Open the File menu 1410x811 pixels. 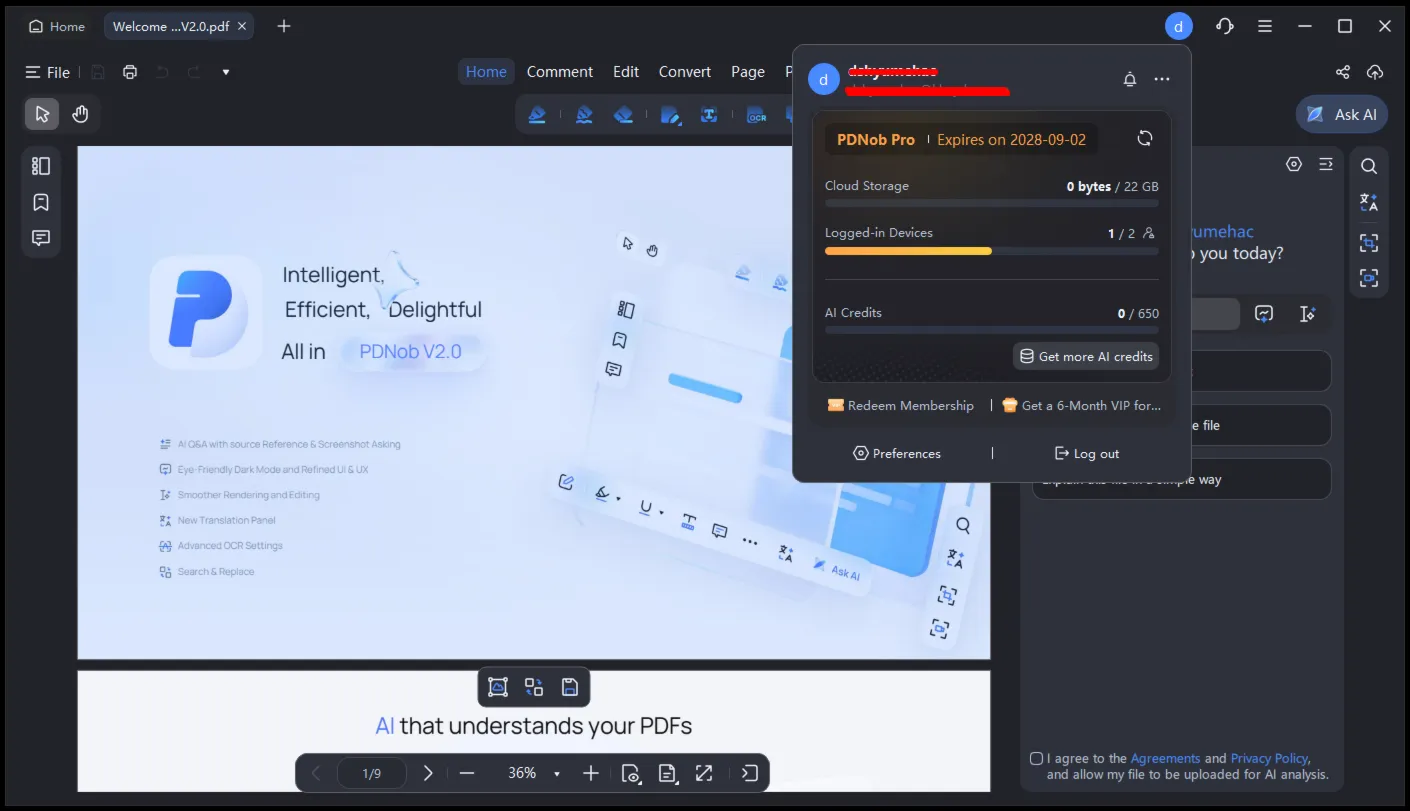pyautogui.click(x=48, y=72)
